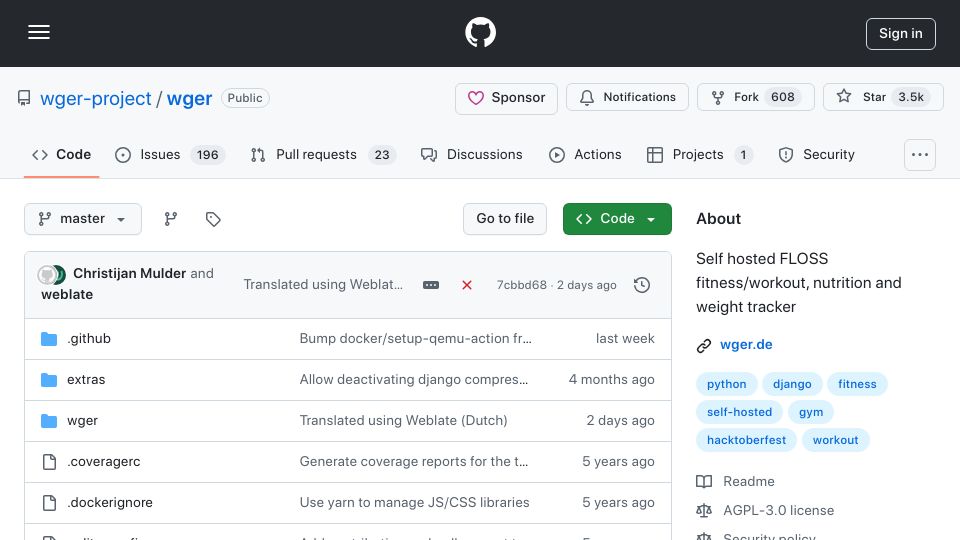
Task: Click the .github folder icon
Action: [49, 339]
